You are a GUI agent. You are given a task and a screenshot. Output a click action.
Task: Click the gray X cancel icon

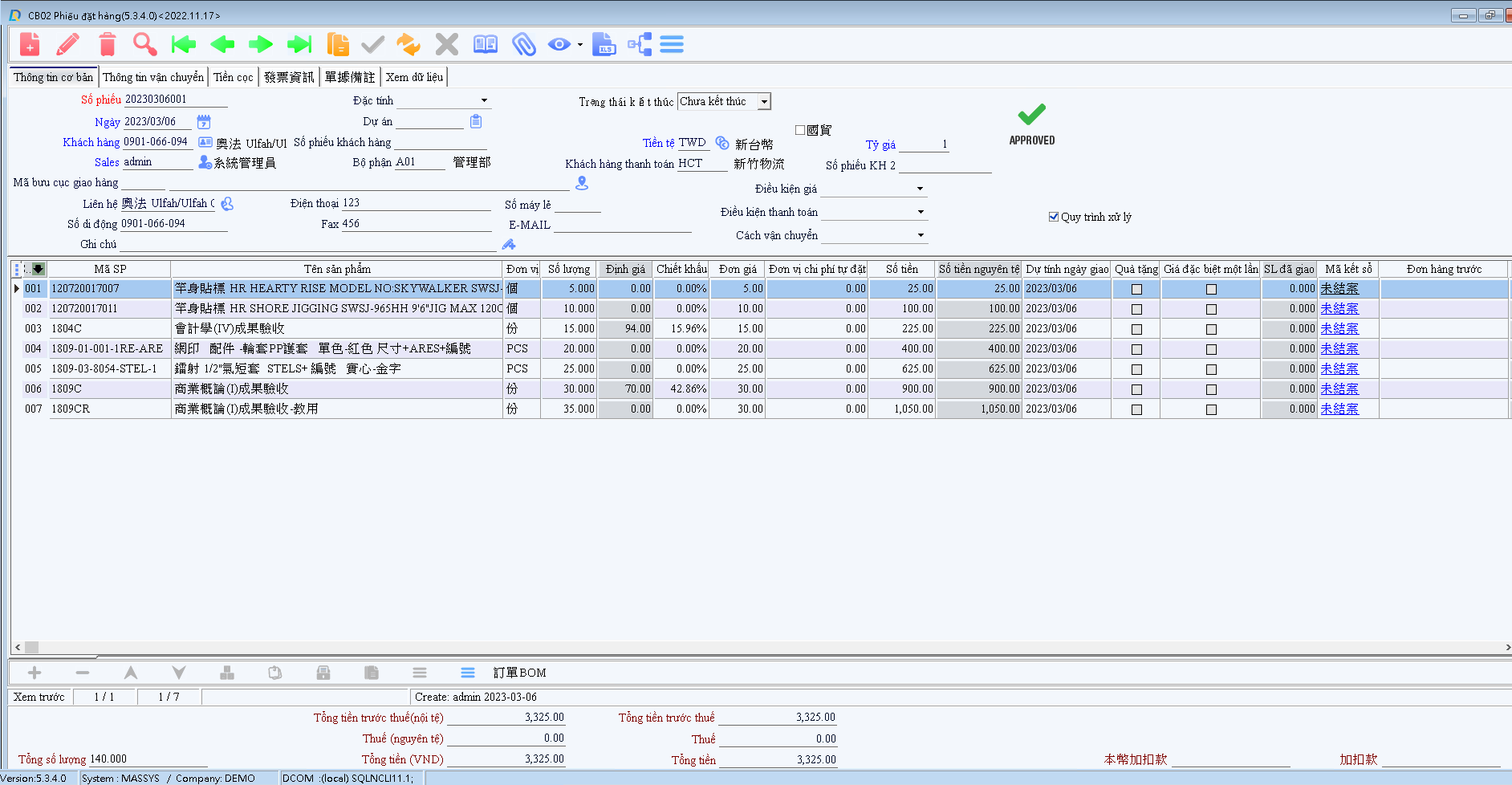click(x=447, y=44)
